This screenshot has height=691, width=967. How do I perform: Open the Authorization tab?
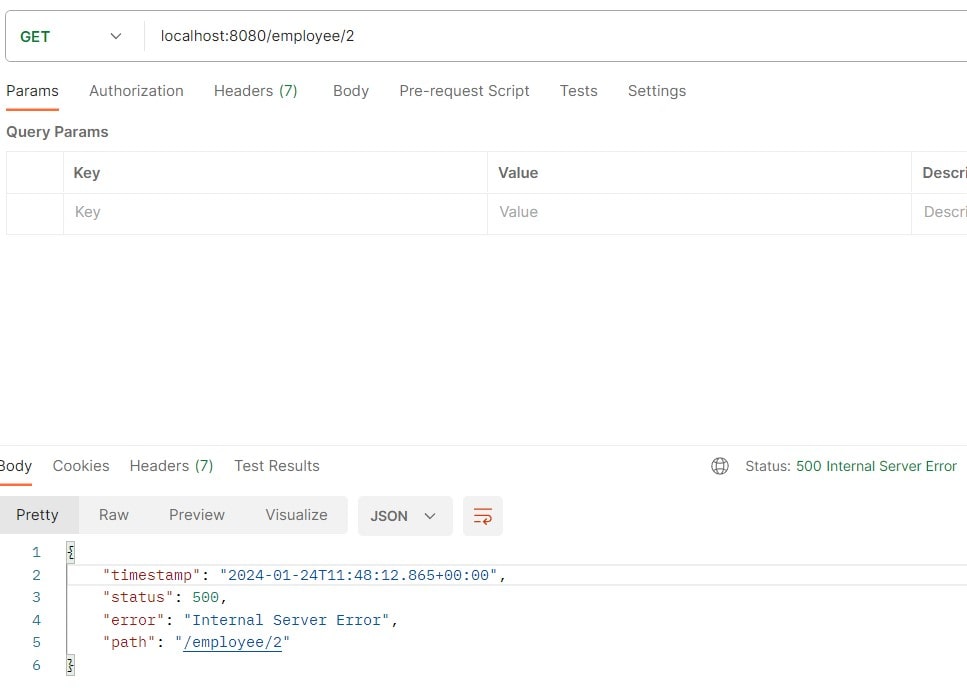click(136, 91)
